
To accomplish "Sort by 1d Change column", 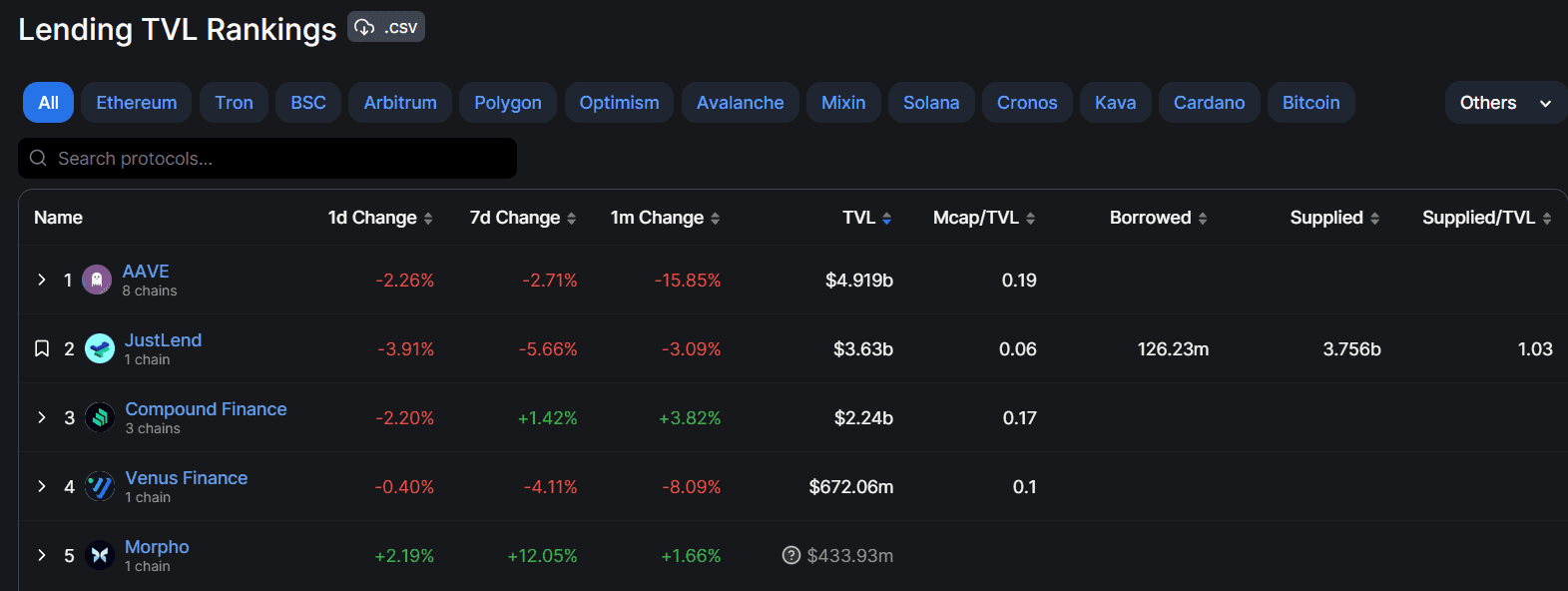I will coord(380,218).
